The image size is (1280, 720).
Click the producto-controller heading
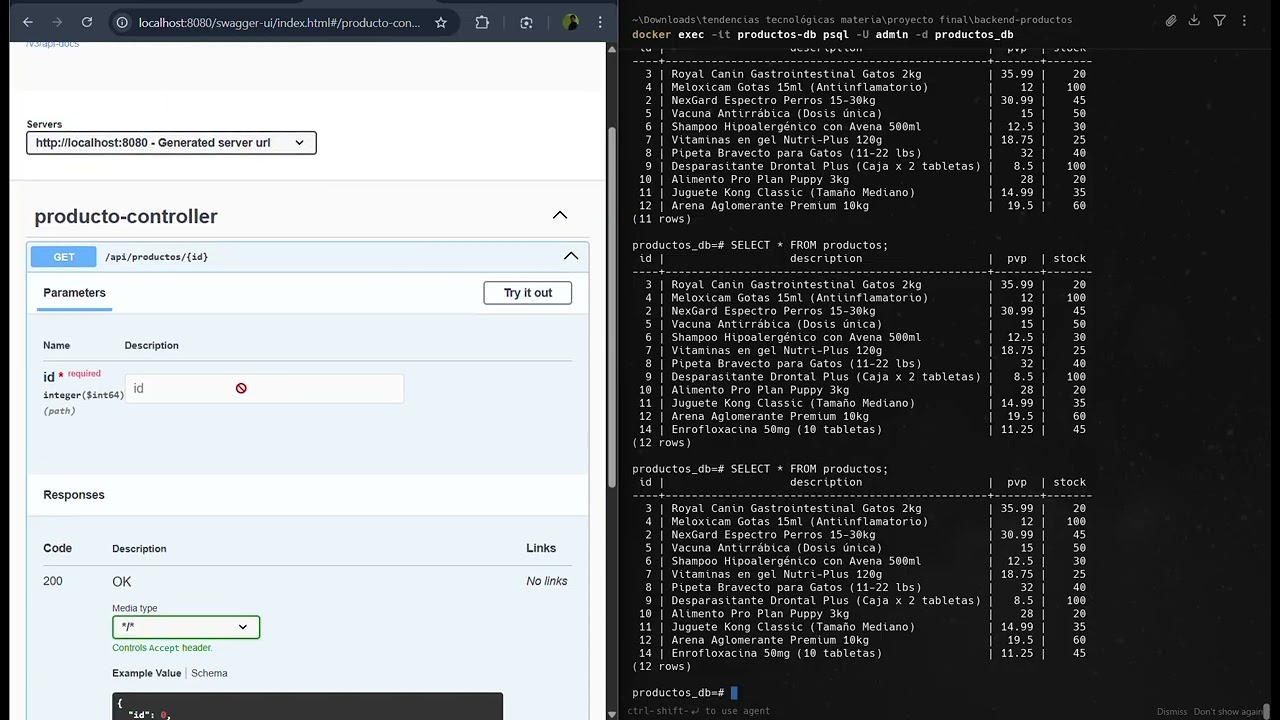click(x=126, y=216)
